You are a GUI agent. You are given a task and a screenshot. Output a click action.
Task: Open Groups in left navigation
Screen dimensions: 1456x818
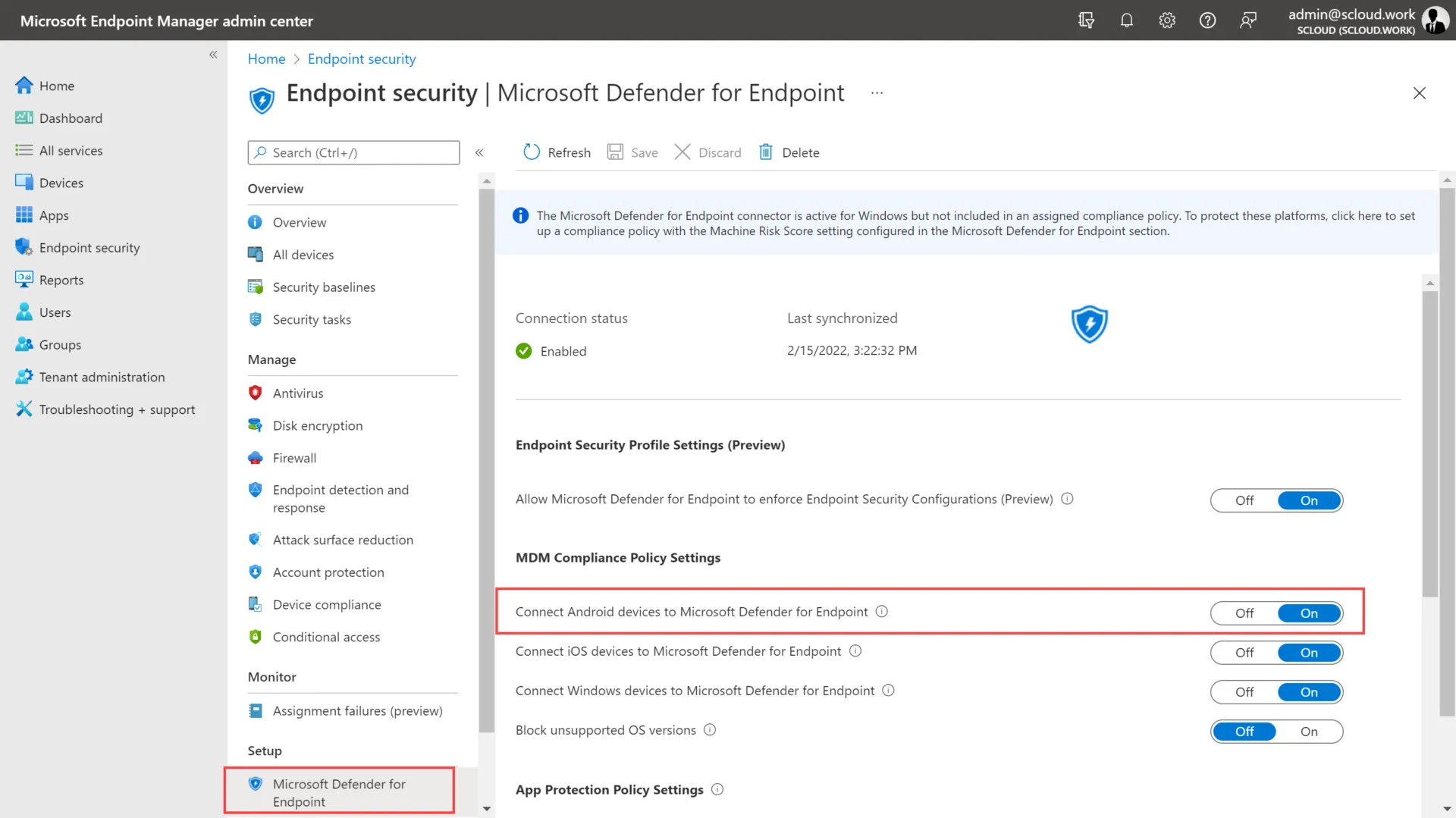[48, 345]
